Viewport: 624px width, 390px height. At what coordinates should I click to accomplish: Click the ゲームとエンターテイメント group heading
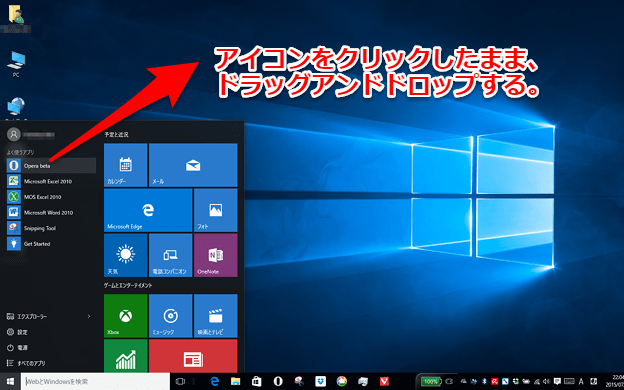[x=128, y=285]
